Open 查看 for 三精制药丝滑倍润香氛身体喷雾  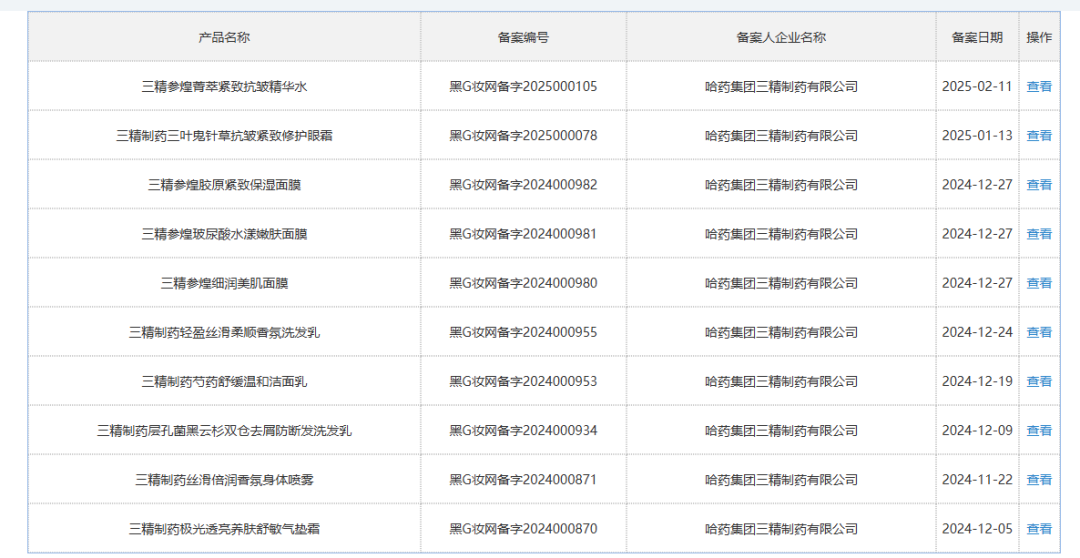click(x=1039, y=480)
